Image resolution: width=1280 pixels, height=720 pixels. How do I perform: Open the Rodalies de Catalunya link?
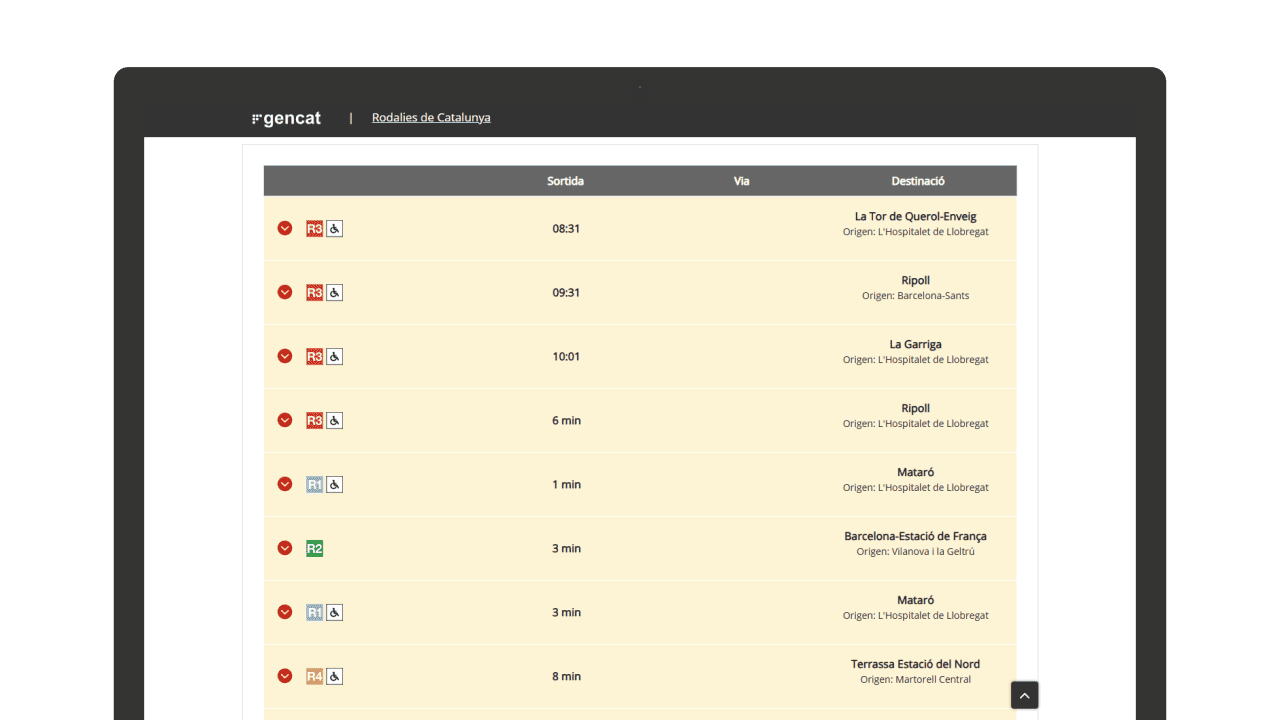tap(431, 117)
